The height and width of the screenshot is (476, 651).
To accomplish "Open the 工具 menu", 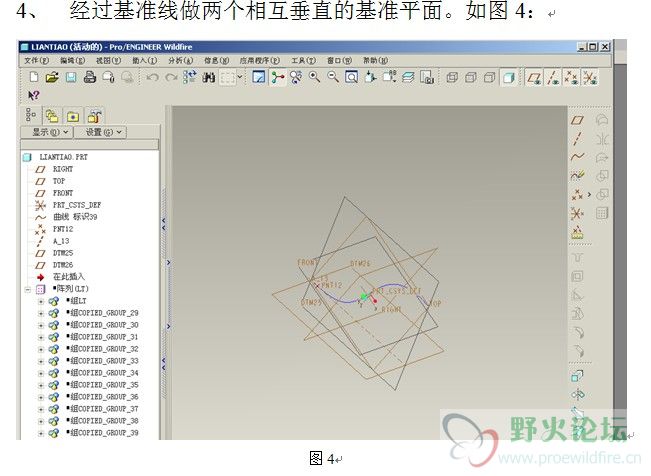I will pyautogui.click(x=303, y=61).
